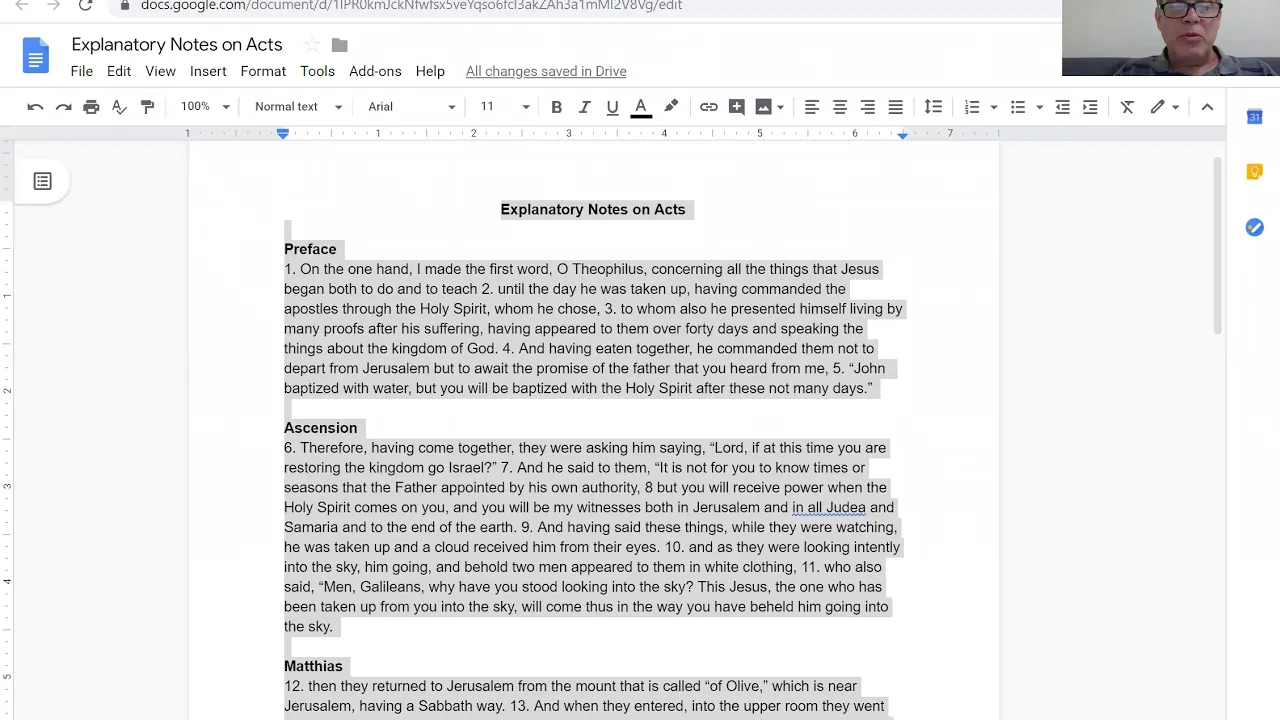
Task: Expand the insert image dropdown arrow
Action: click(780, 107)
